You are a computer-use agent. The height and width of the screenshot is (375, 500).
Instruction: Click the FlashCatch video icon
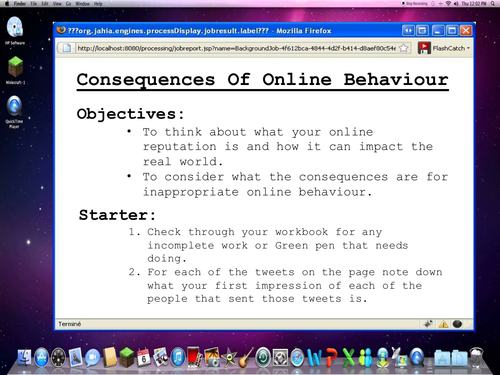424,48
